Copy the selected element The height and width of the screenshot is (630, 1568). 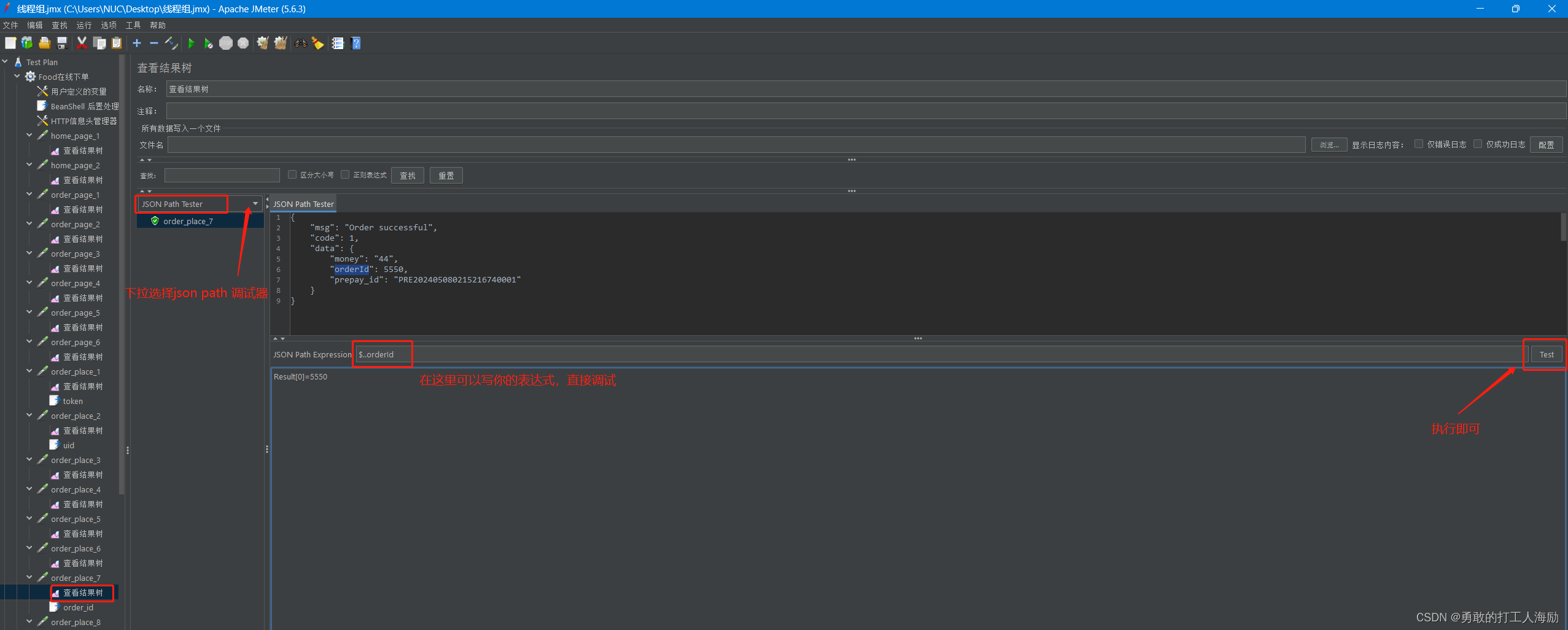99,43
